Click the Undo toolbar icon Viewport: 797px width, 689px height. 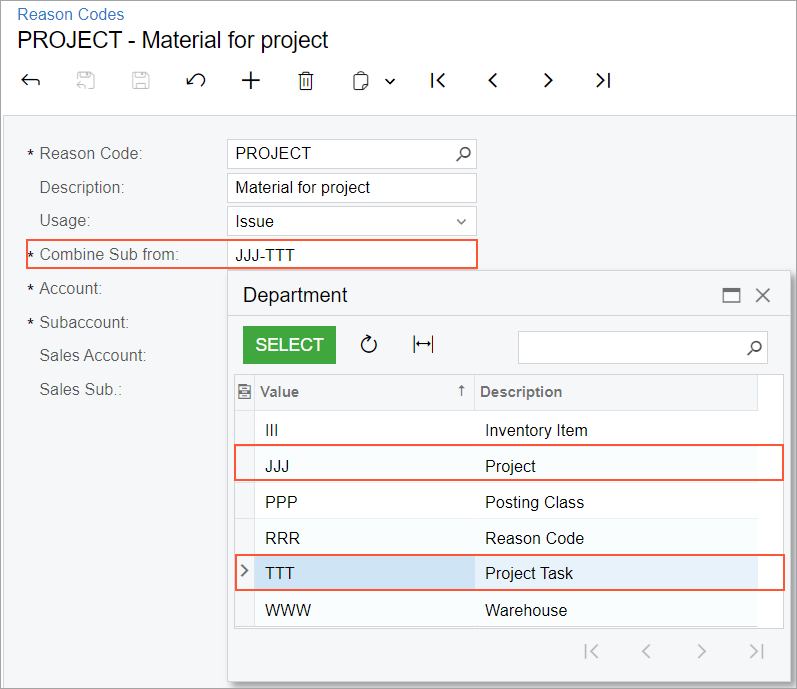click(x=196, y=81)
